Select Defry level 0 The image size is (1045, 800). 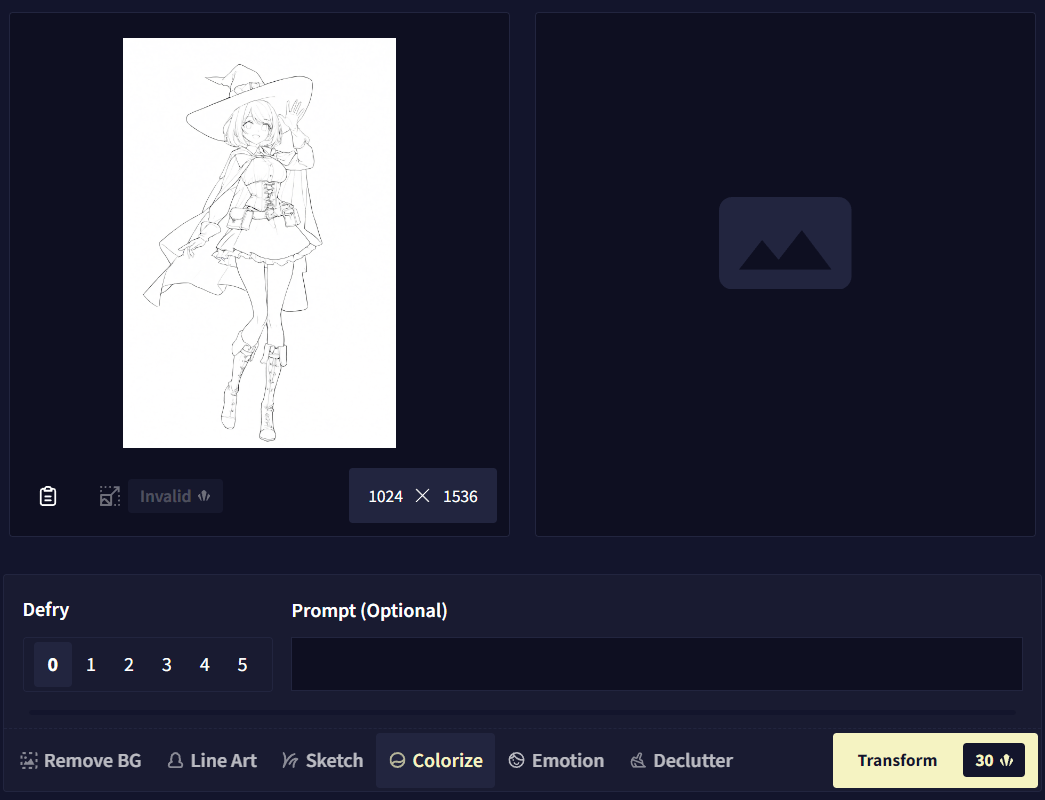point(52,664)
